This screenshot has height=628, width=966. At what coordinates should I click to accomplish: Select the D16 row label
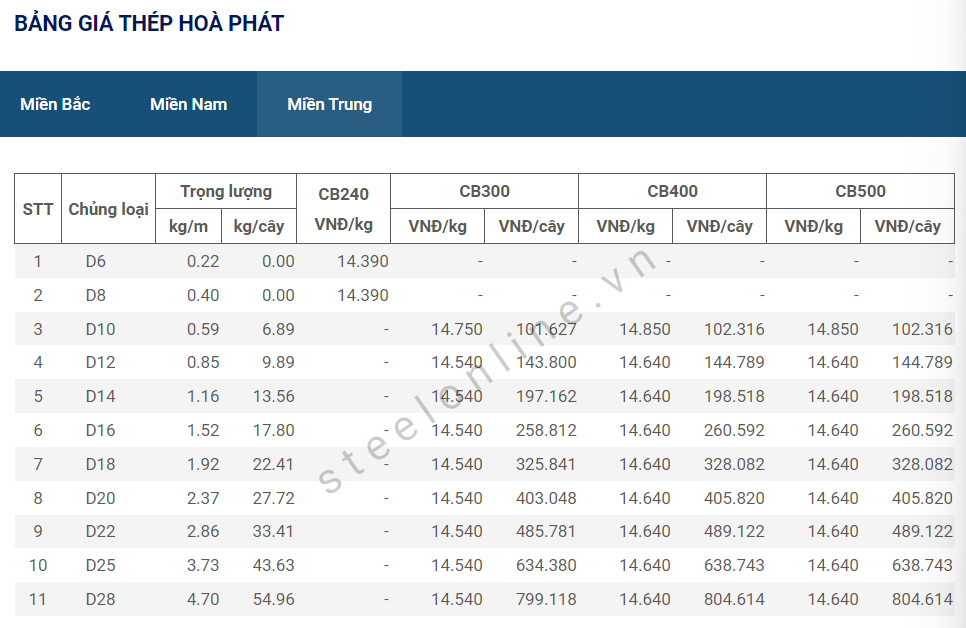pos(100,430)
